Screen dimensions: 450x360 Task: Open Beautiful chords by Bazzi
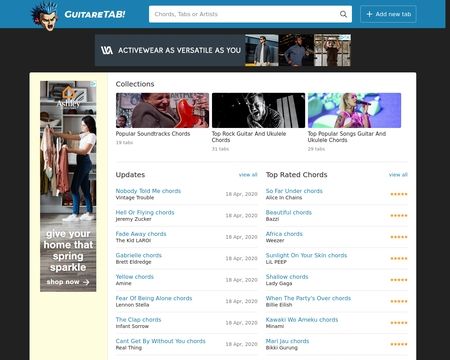pos(289,212)
